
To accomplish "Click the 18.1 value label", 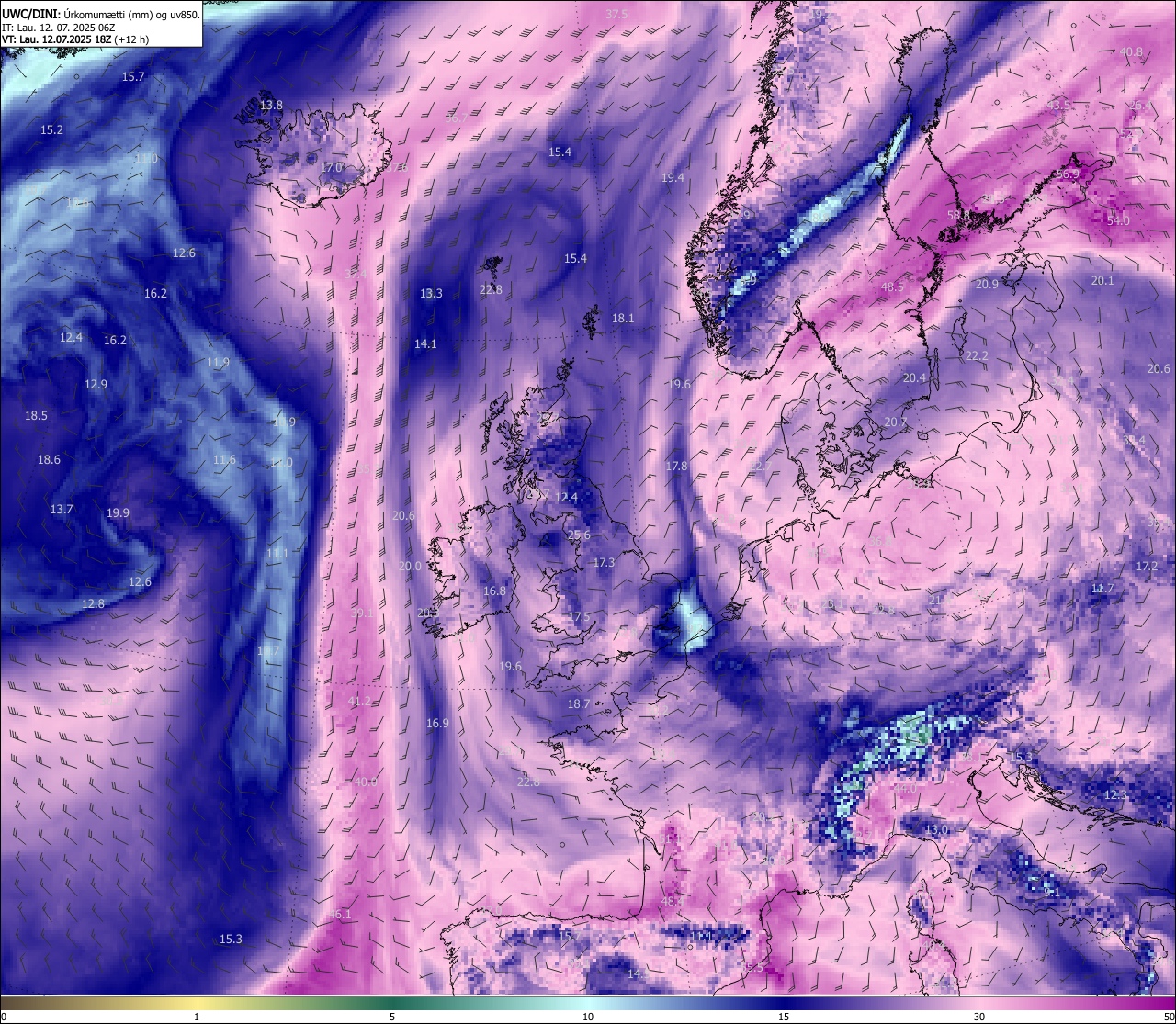I will [x=623, y=319].
